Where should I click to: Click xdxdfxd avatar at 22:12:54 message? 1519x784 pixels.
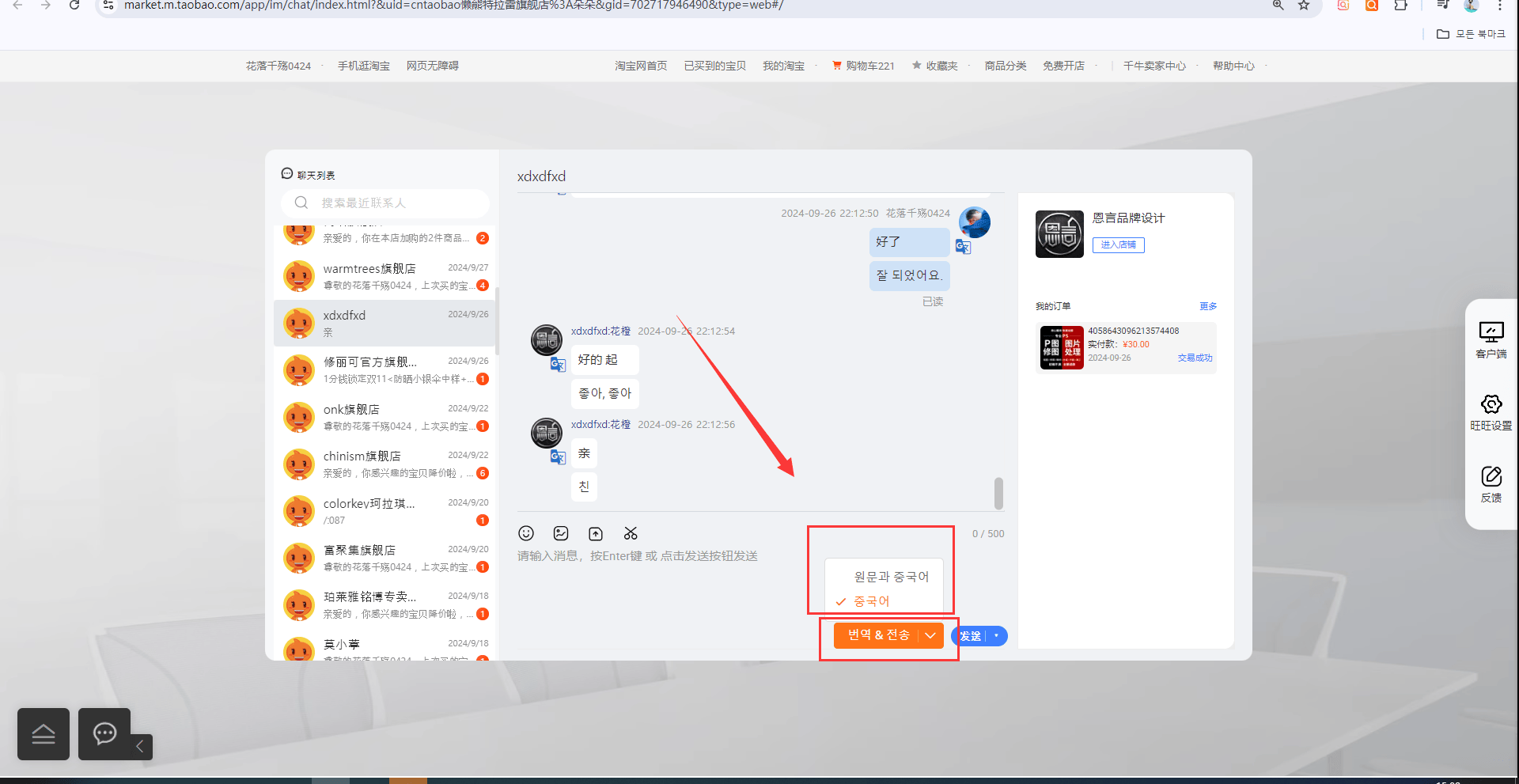[547, 340]
